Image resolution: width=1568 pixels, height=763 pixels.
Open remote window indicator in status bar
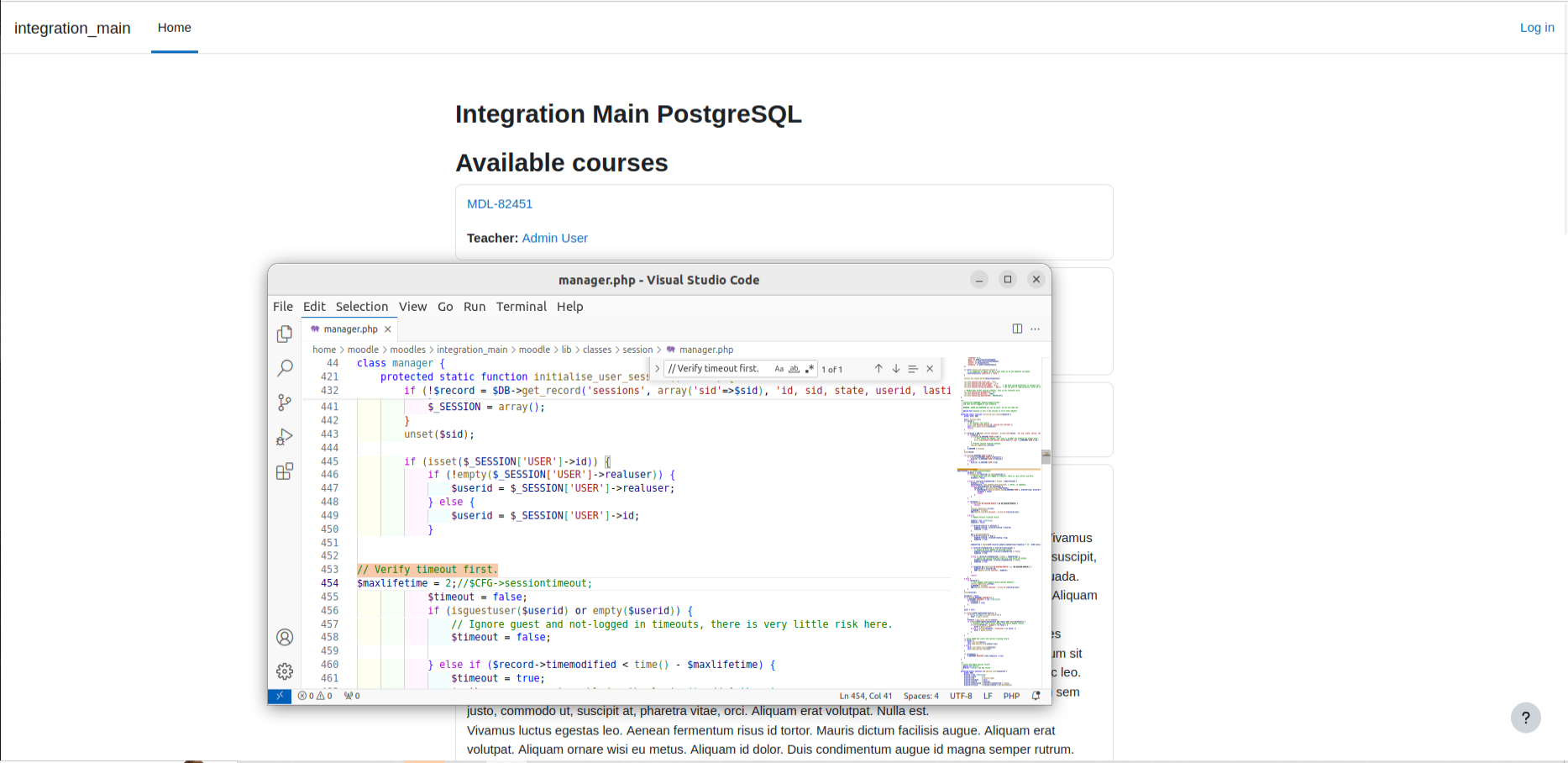[279, 696]
